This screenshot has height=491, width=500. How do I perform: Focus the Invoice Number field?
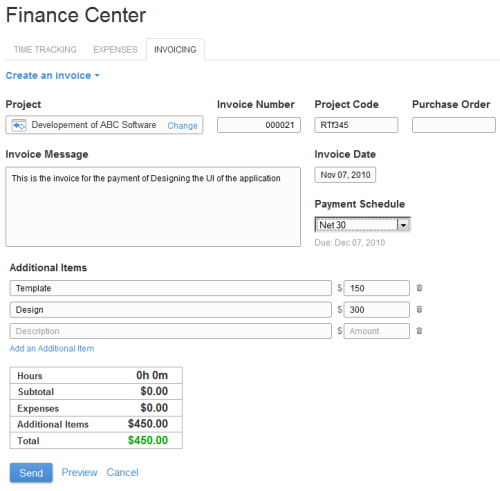pos(259,125)
